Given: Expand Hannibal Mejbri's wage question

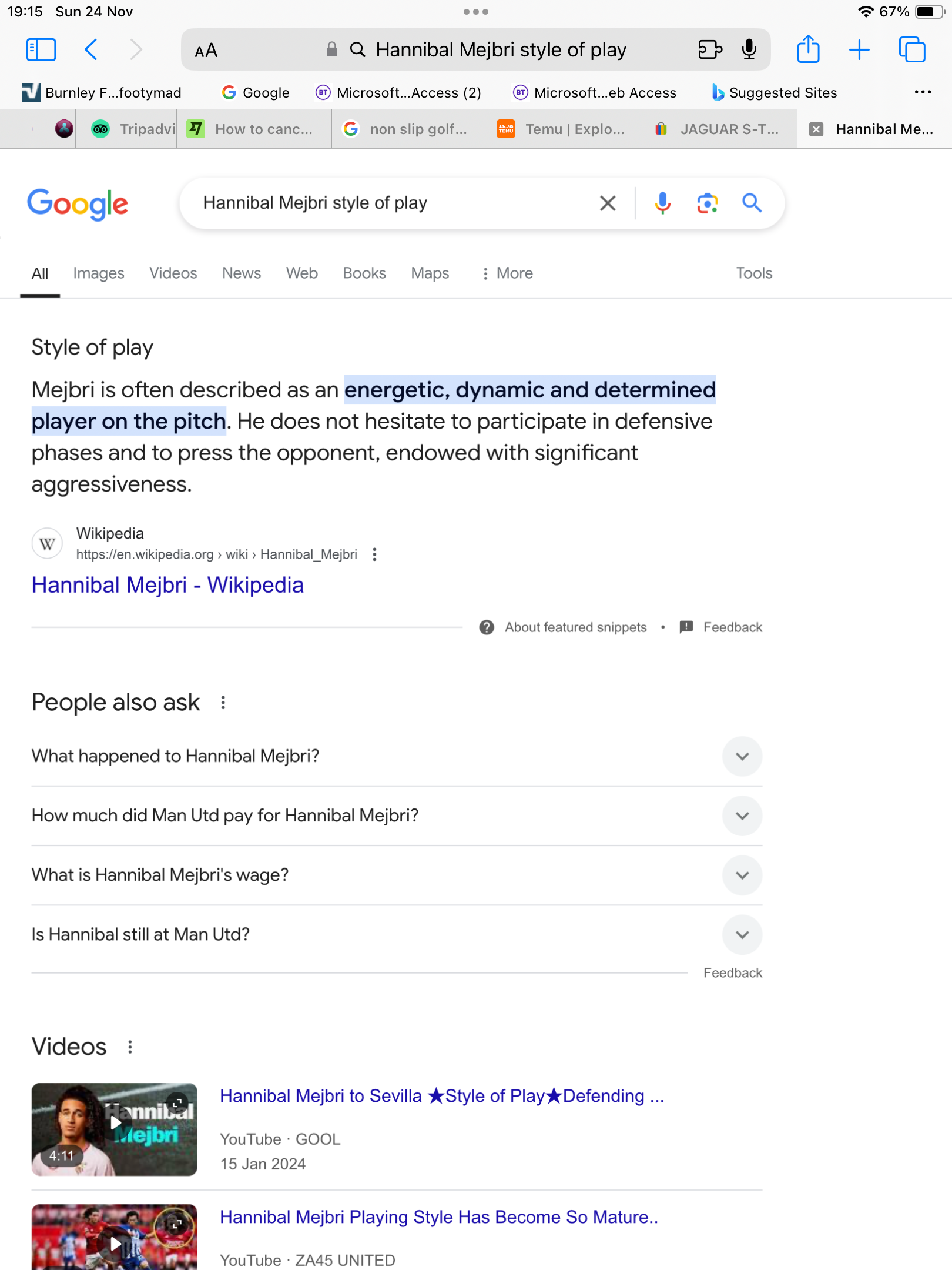Looking at the screenshot, I should click(x=742, y=875).
